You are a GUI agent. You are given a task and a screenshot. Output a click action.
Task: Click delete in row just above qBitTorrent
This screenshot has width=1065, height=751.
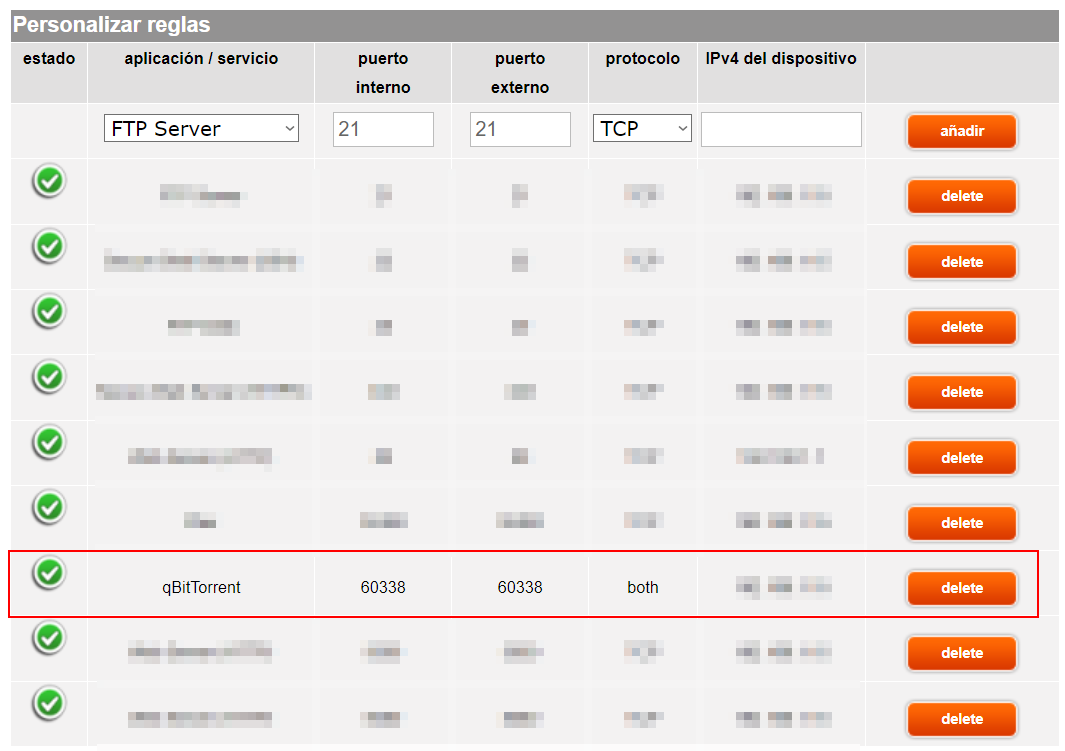(962, 523)
